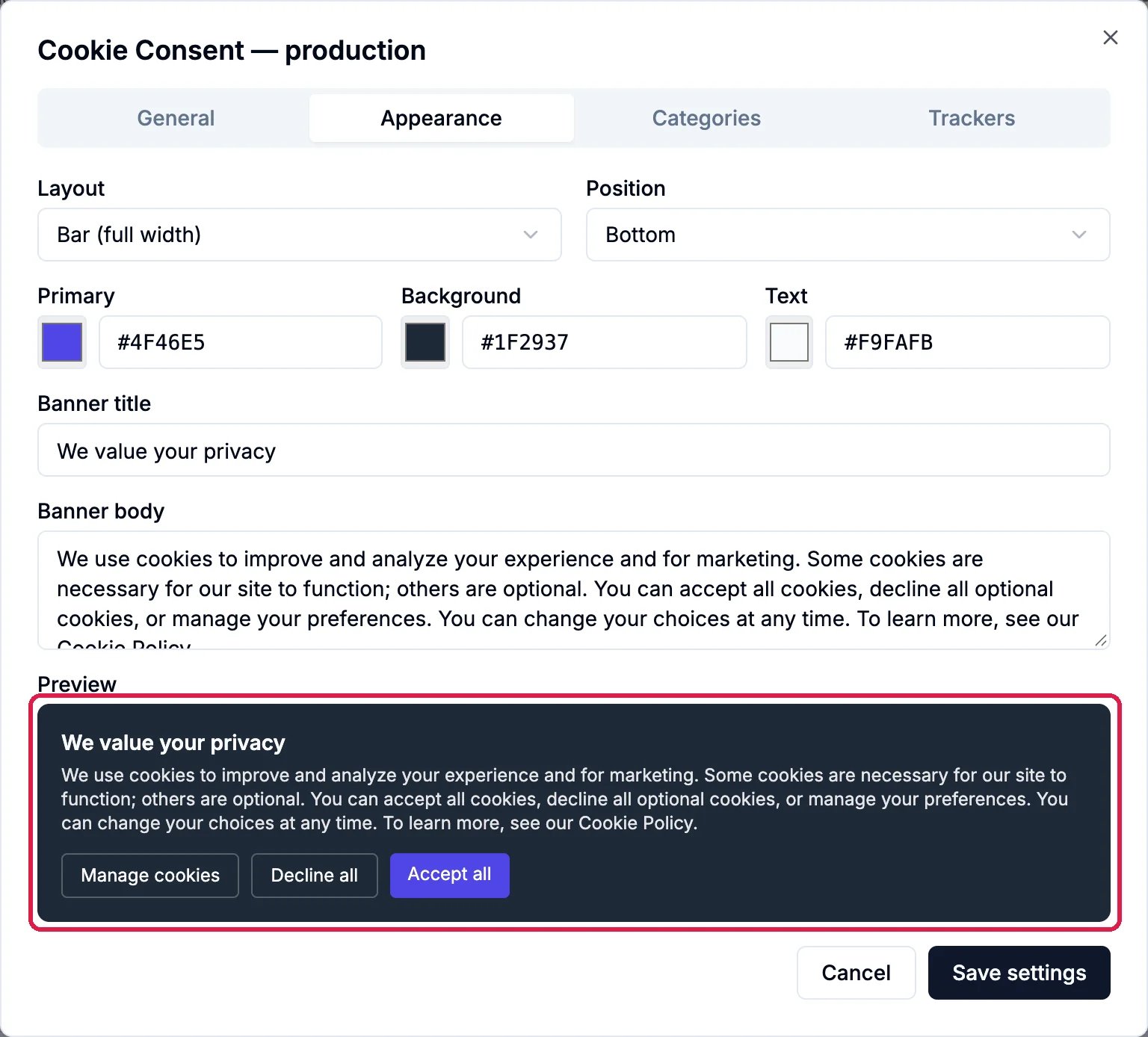Save the cookie consent settings
Image resolution: width=1148 pixels, height=1037 pixels.
[1019, 973]
